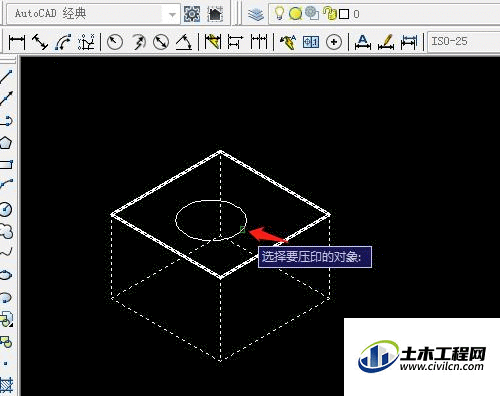
Task: Click the Dimension Update icon
Action: point(409,42)
